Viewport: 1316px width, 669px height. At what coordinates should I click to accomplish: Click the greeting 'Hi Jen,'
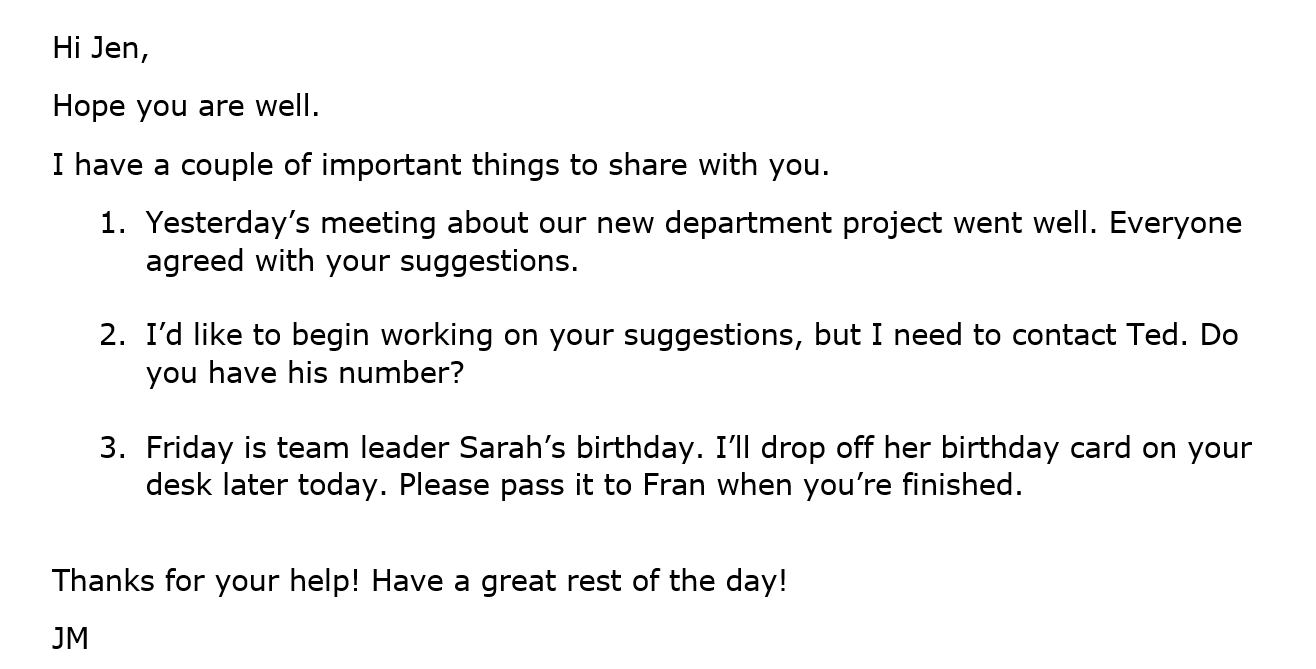click(100, 48)
